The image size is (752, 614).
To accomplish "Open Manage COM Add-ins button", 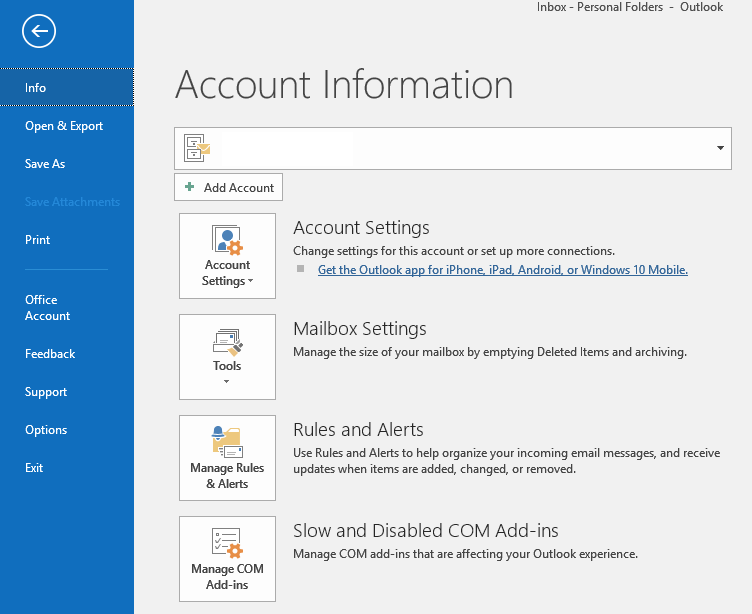I will (x=227, y=559).
